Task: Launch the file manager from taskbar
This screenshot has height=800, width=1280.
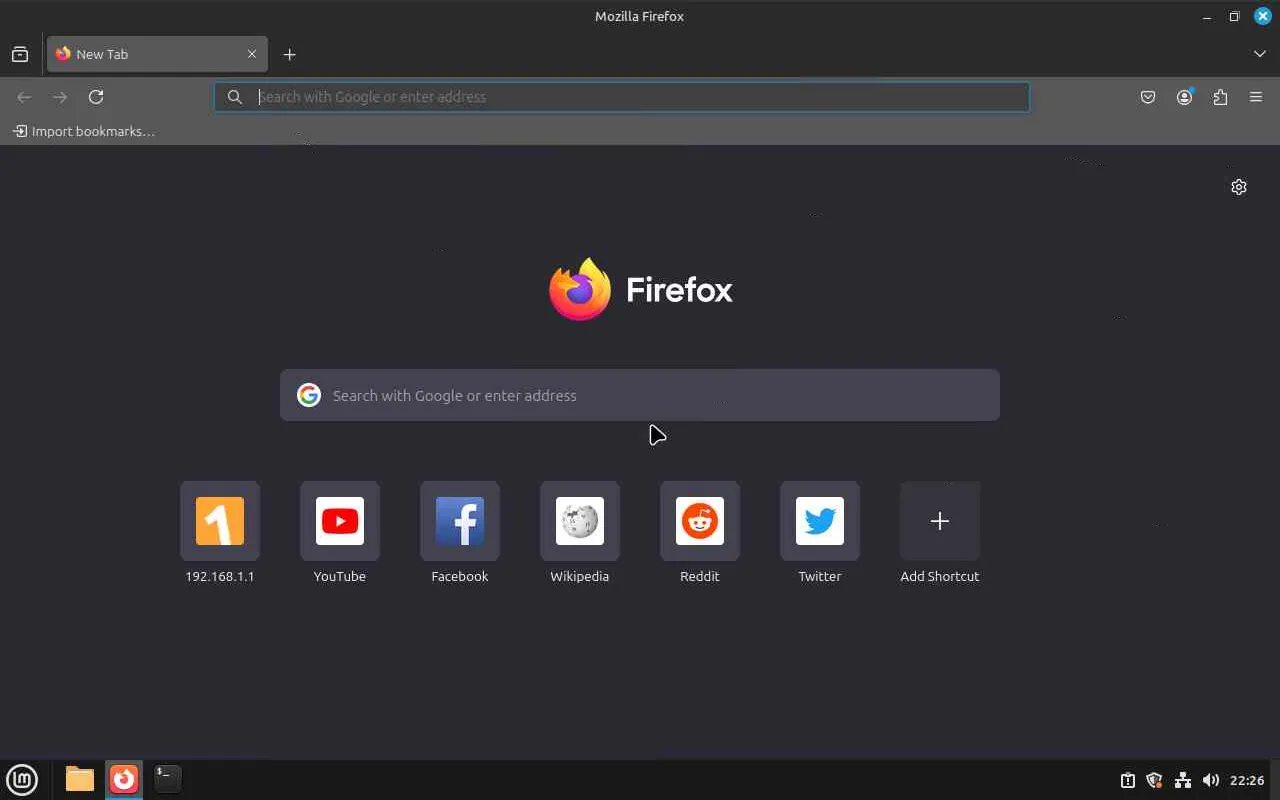Action: tap(80, 779)
